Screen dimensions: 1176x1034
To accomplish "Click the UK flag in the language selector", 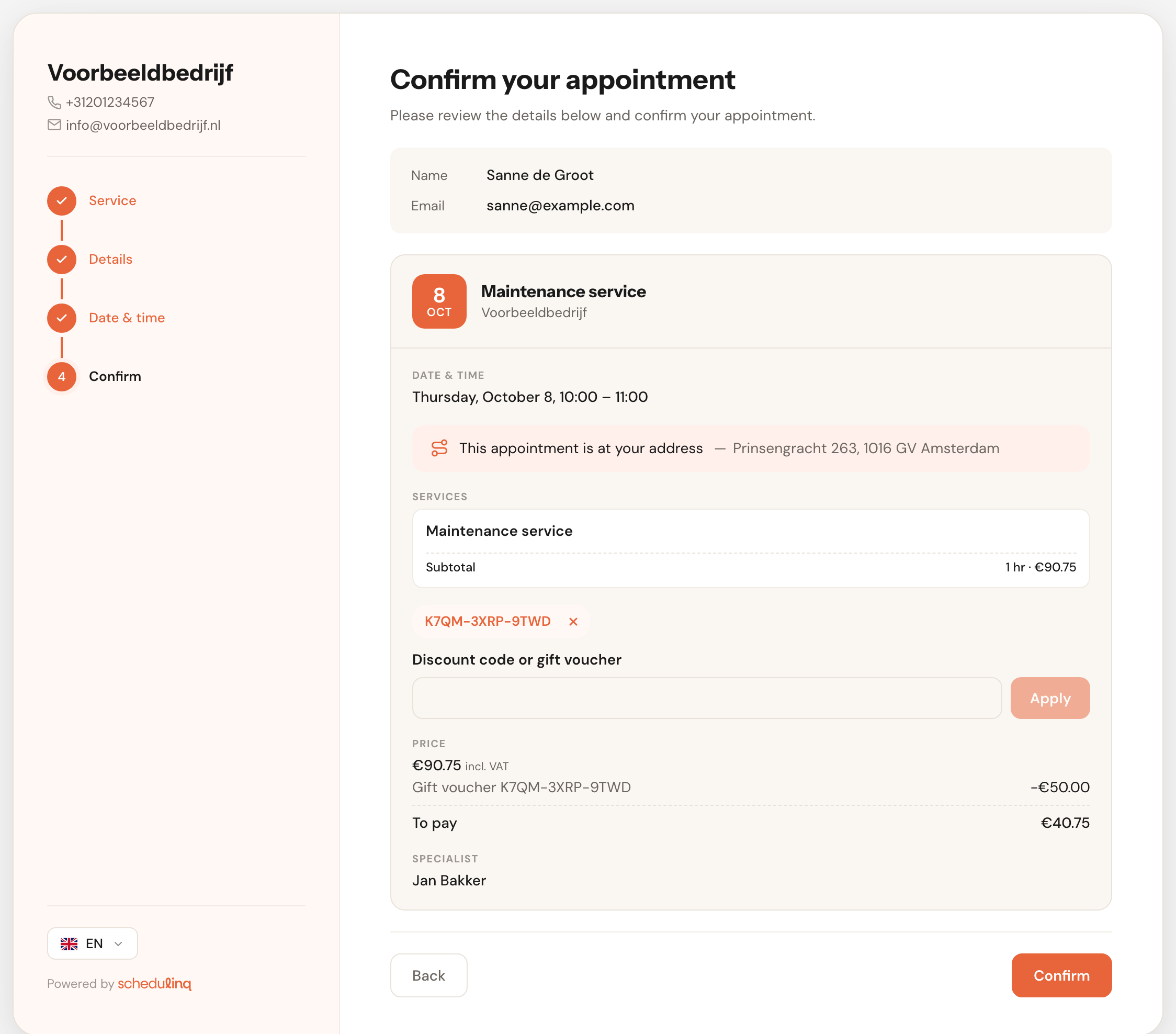I will 69,943.
